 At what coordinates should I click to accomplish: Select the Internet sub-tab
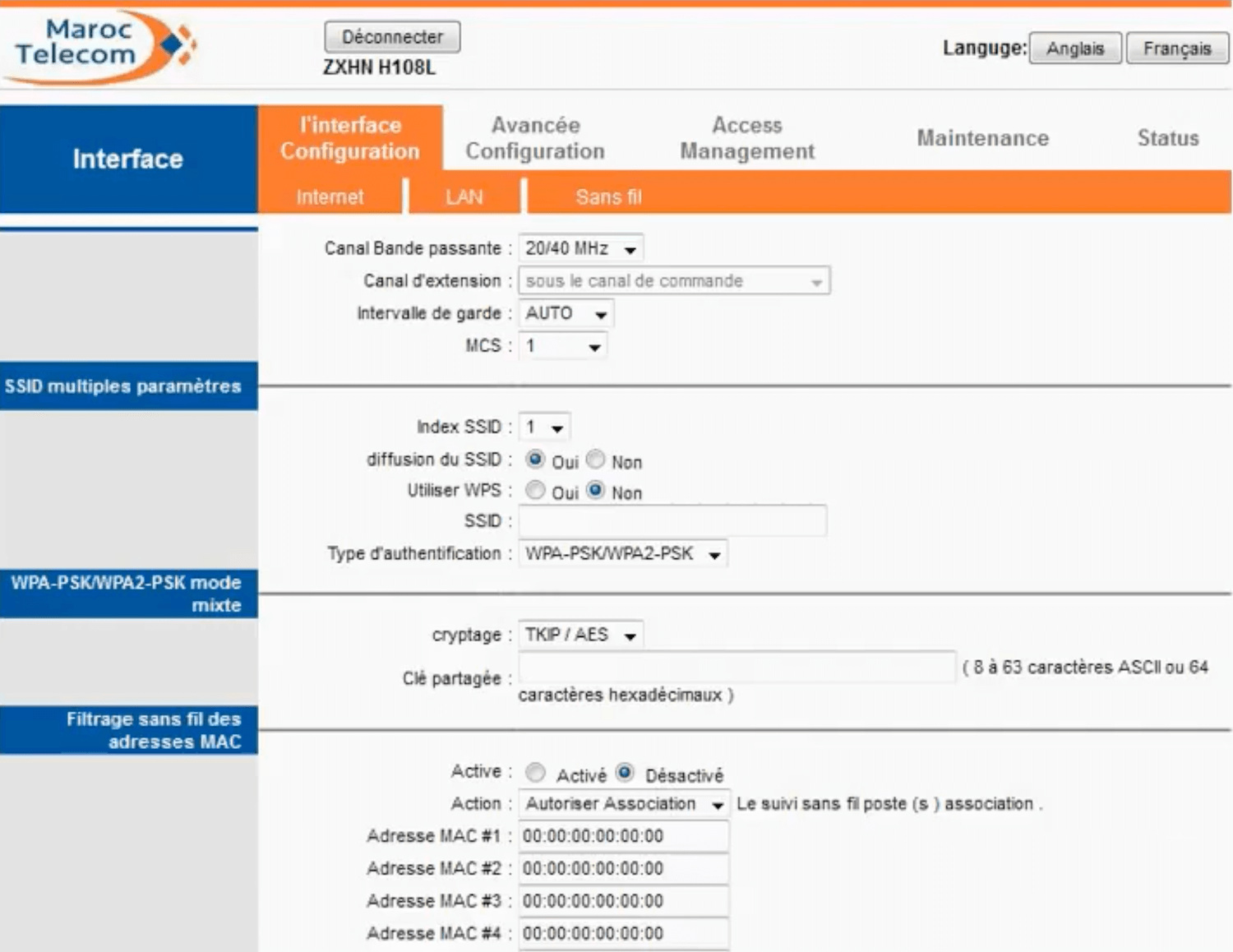tap(330, 197)
